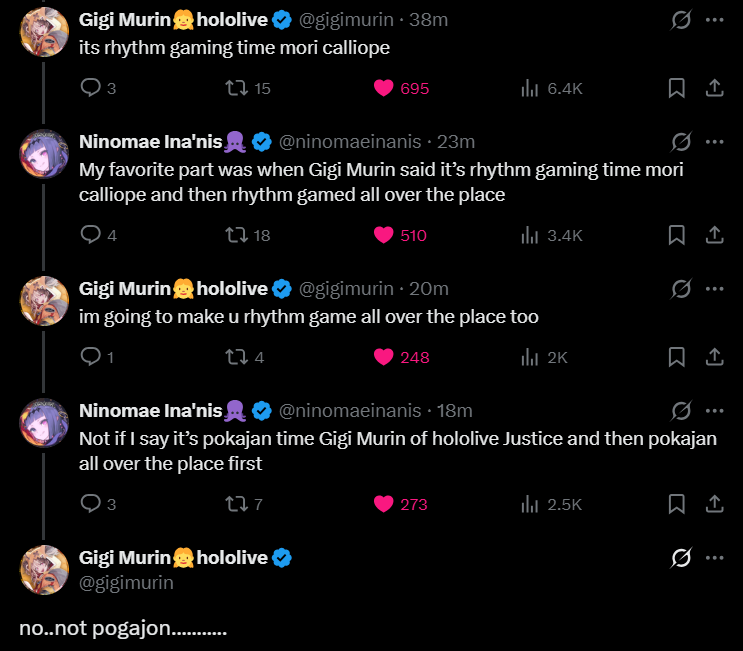Viewport: 743px width, 651px height.
Task: Click Ninomae Ina'nis display name at 23m
Action: (151, 142)
